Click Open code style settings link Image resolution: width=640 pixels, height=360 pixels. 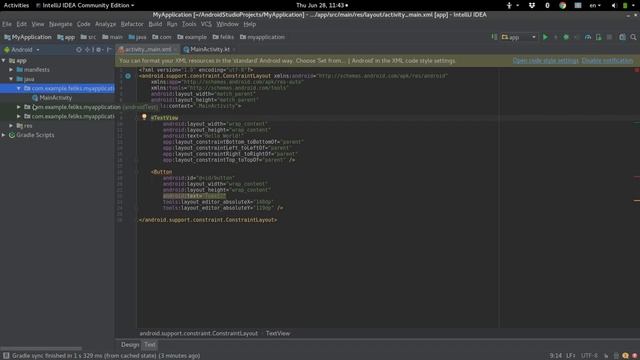545,60
